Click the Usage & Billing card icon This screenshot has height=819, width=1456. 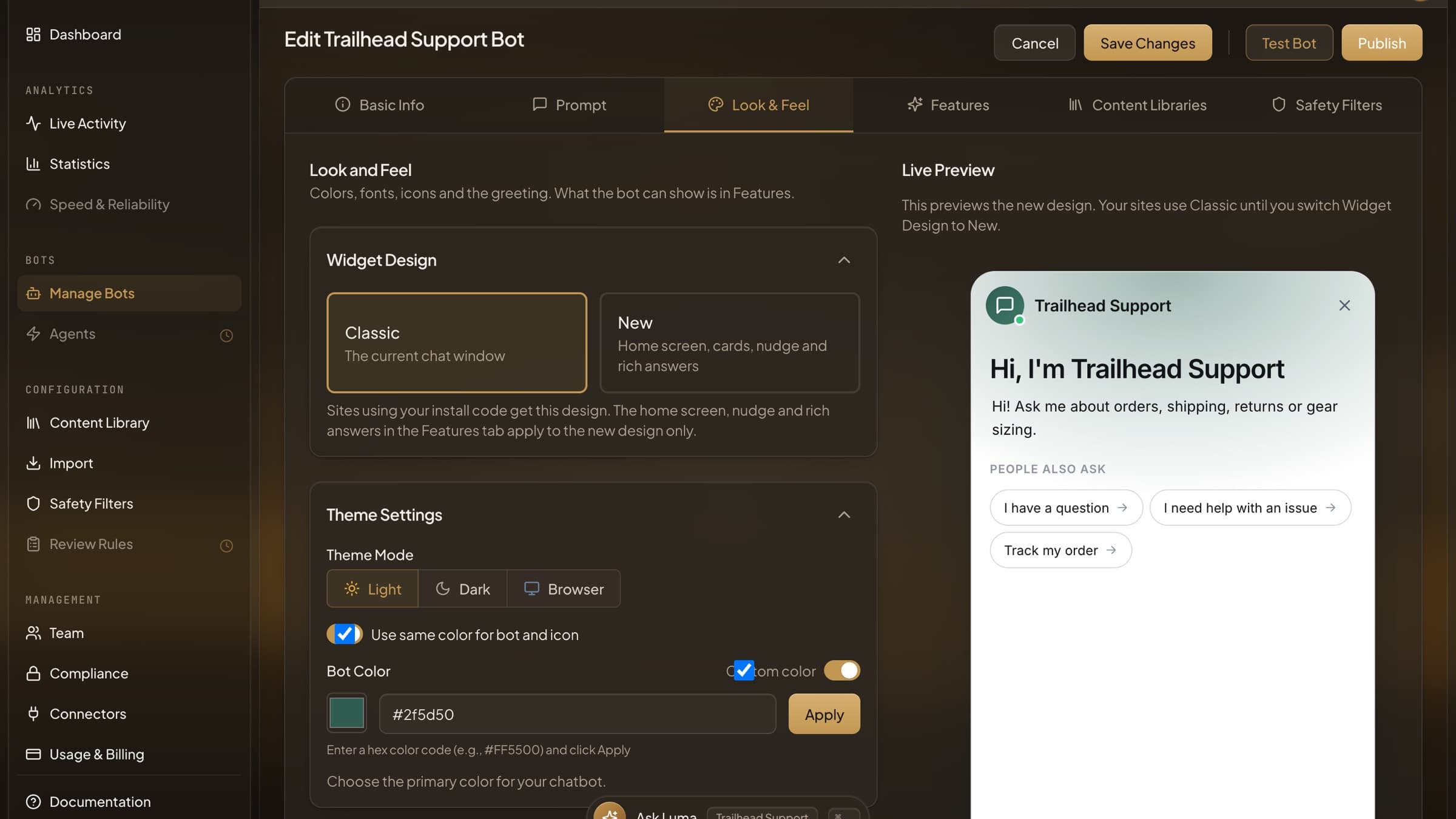(33, 754)
